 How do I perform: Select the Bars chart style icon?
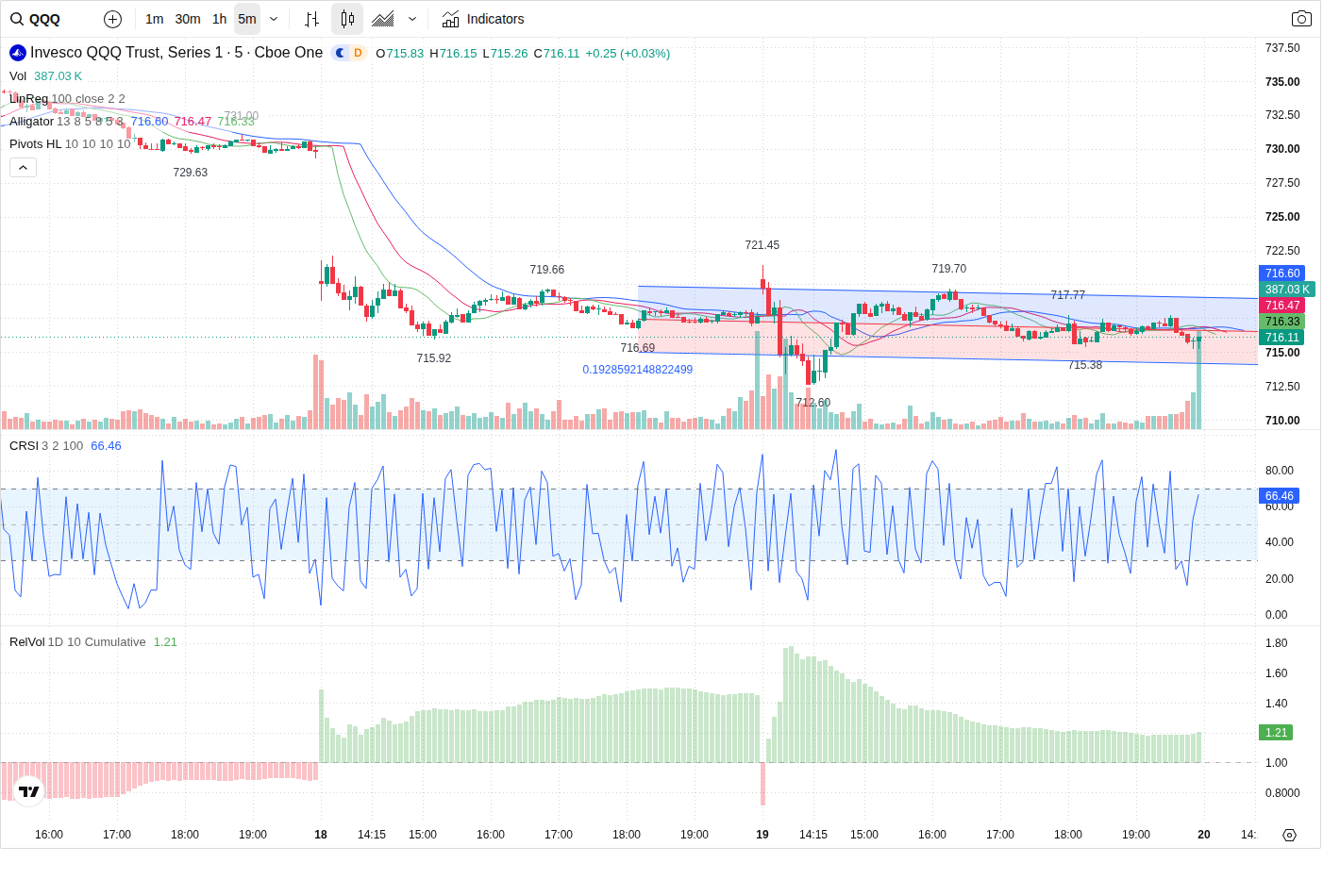pos(312,19)
